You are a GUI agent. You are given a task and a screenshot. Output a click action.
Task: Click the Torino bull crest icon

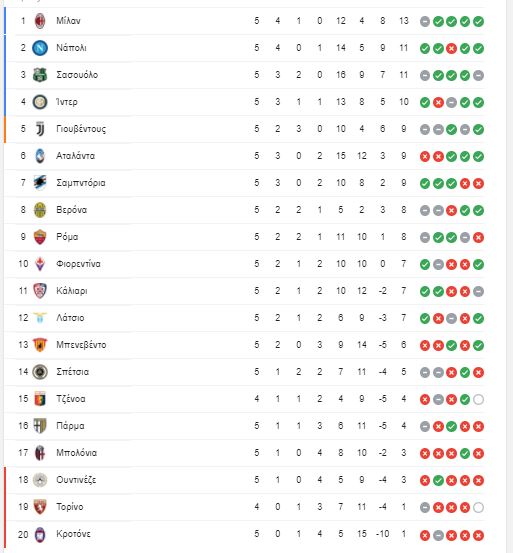pyautogui.click(x=40, y=507)
